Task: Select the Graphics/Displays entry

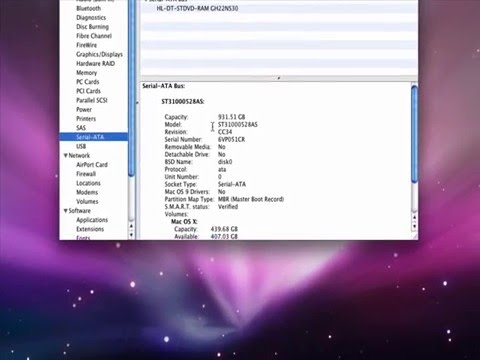Action: coord(99,54)
